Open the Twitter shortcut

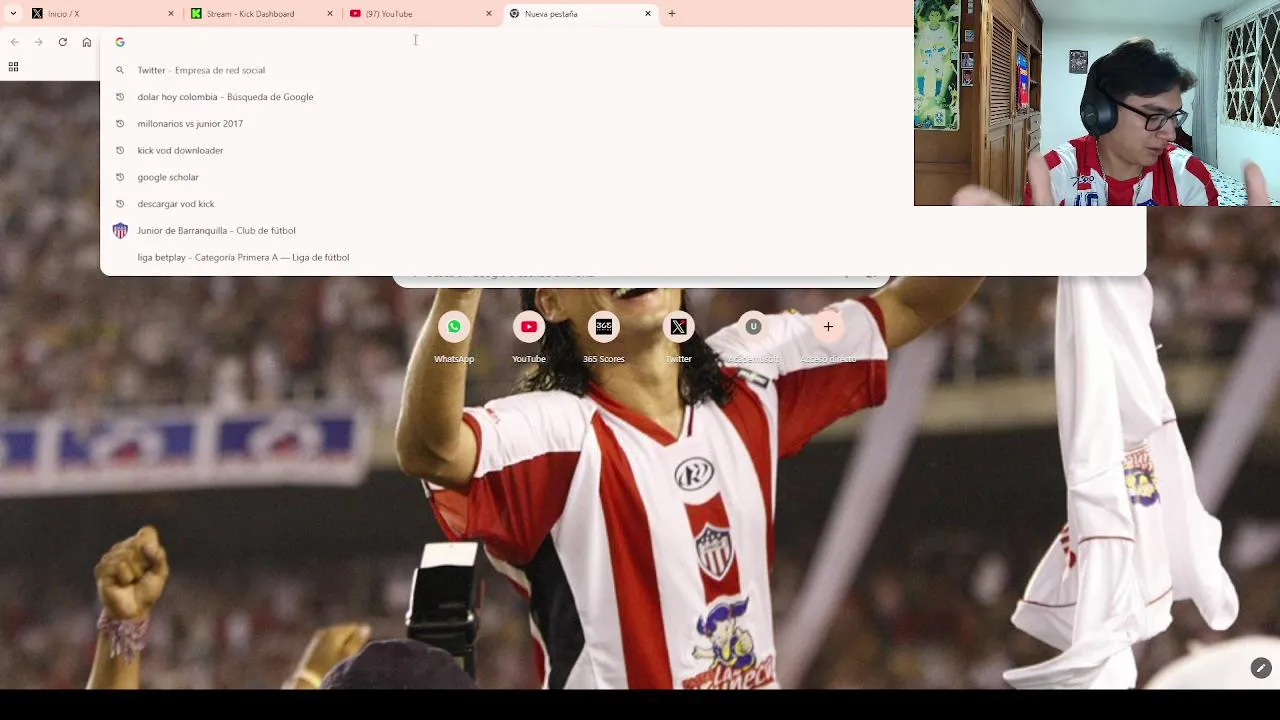(x=678, y=338)
